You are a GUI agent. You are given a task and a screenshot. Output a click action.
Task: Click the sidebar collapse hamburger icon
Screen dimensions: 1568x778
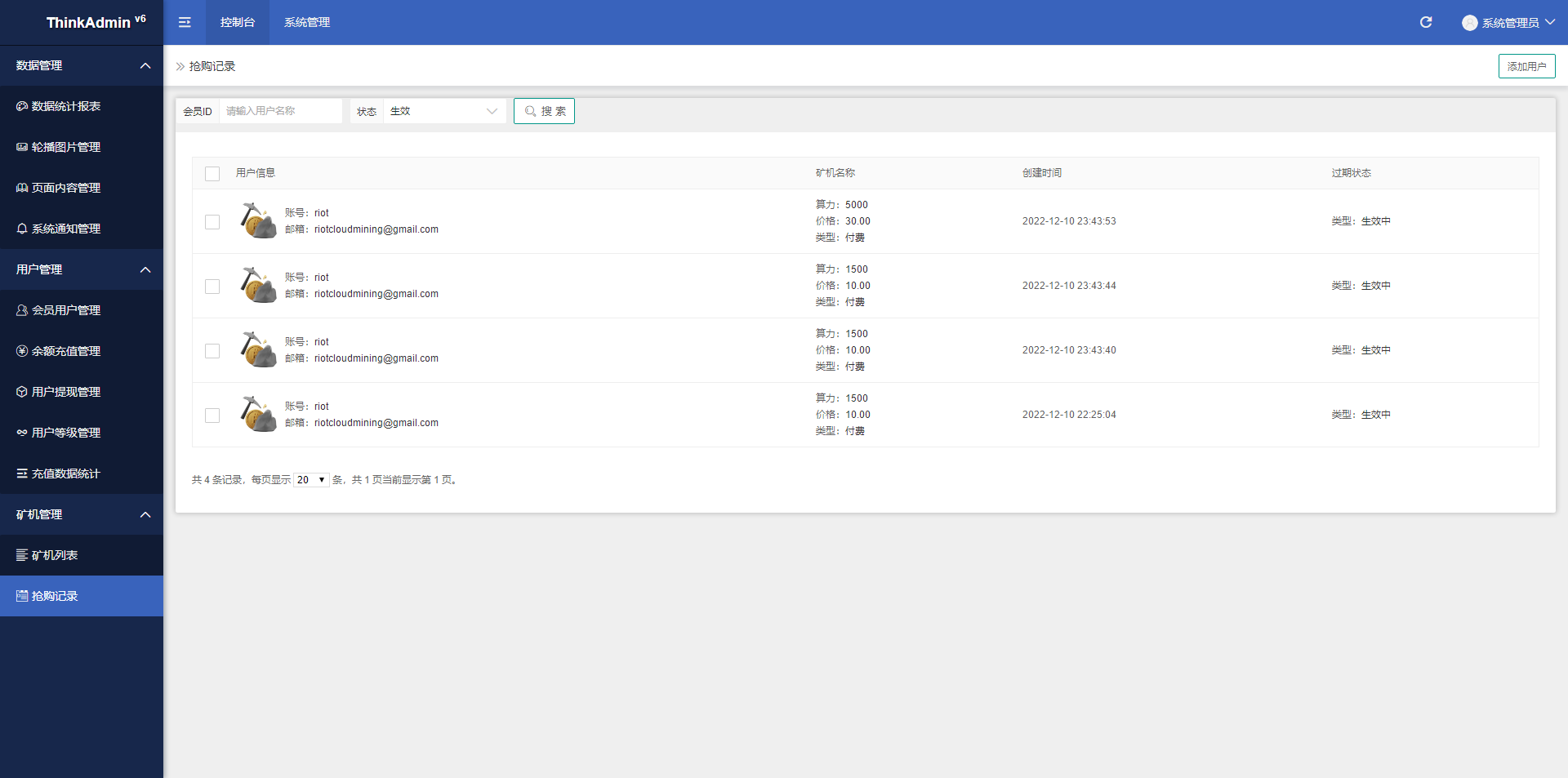(x=185, y=22)
